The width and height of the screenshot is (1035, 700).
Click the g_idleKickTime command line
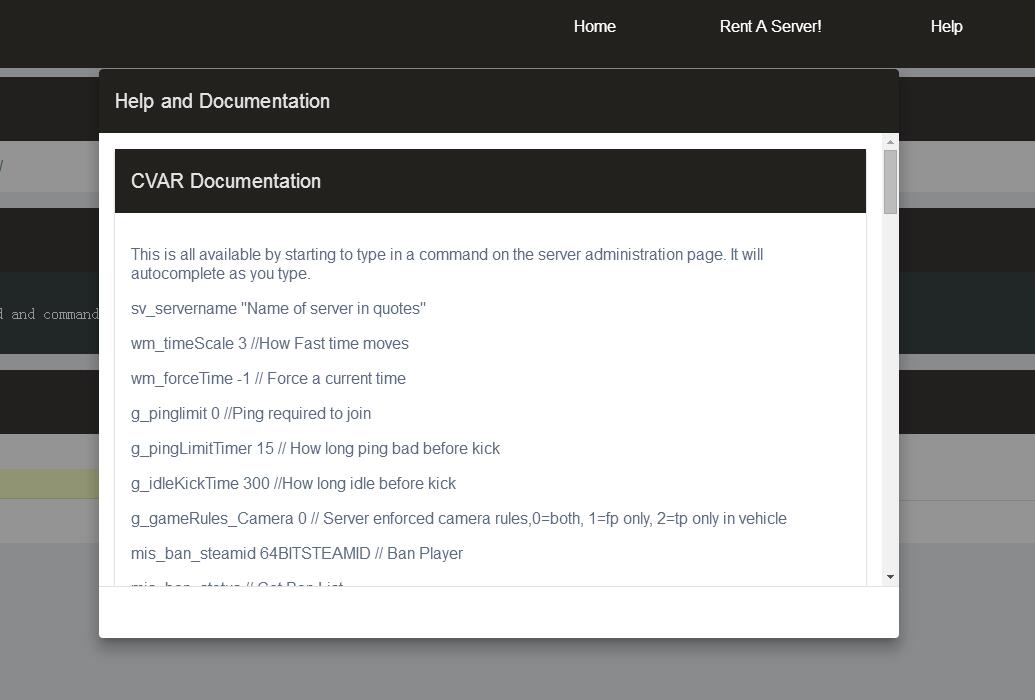point(293,484)
